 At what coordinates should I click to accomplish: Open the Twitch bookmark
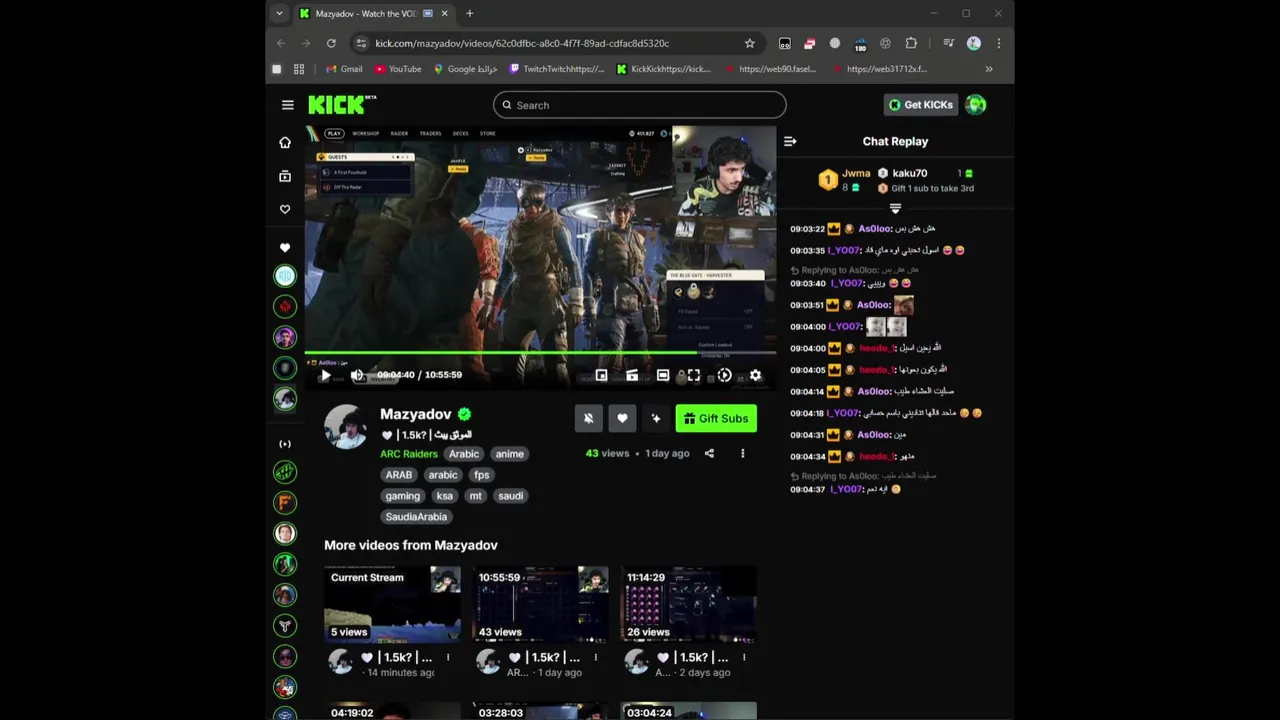coord(557,69)
